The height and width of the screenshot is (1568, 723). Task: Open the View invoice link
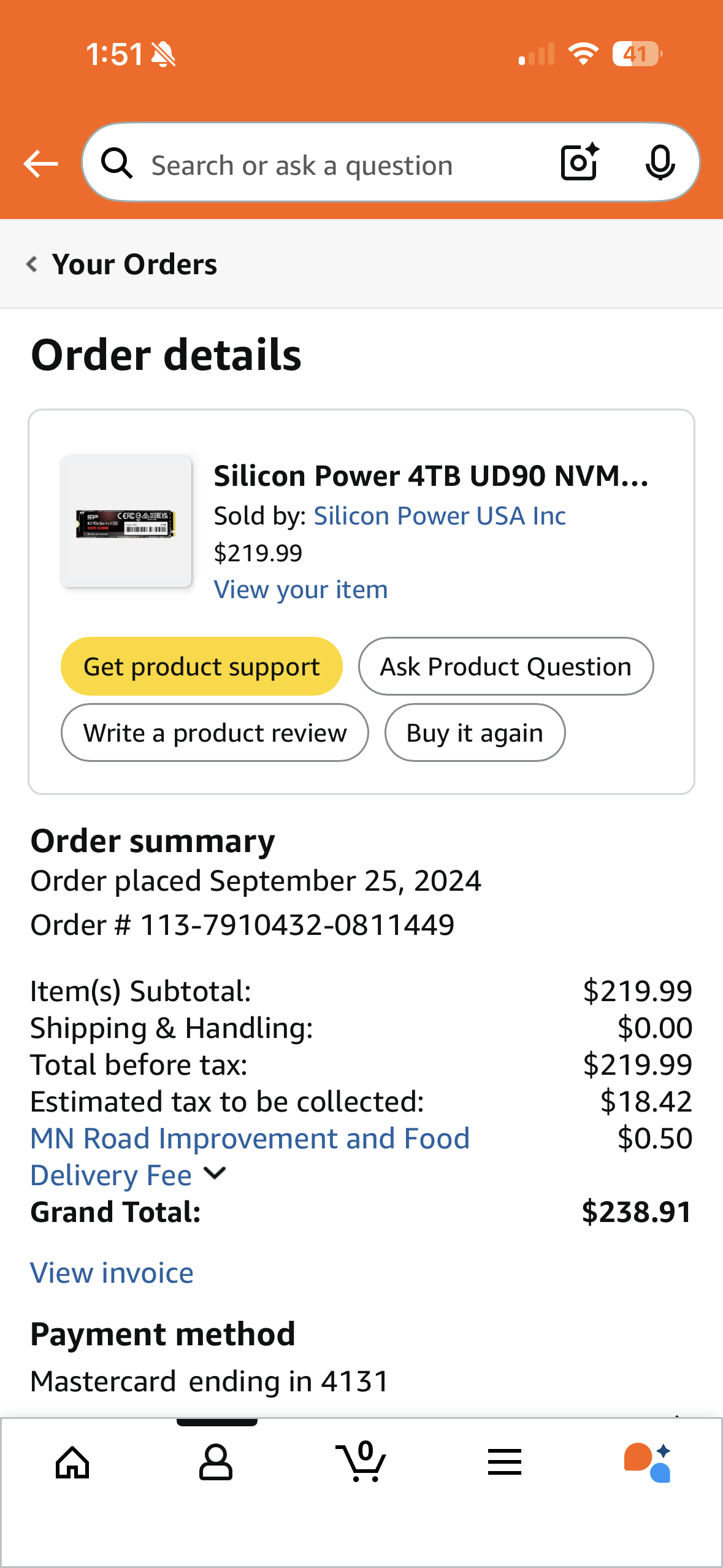tap(112, 1273)
